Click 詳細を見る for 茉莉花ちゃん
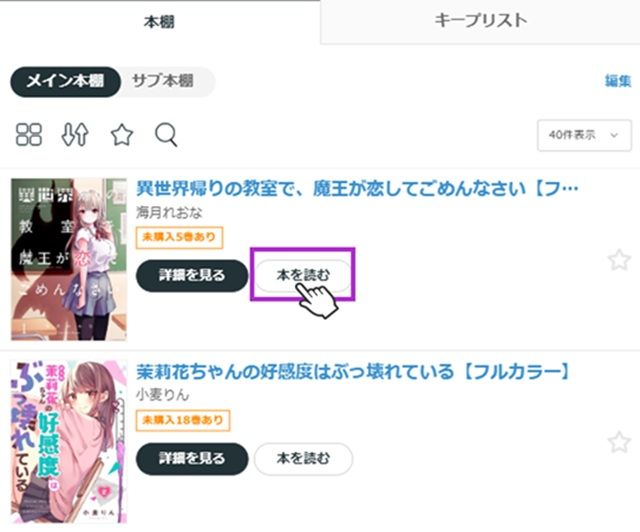 [192, 459]
